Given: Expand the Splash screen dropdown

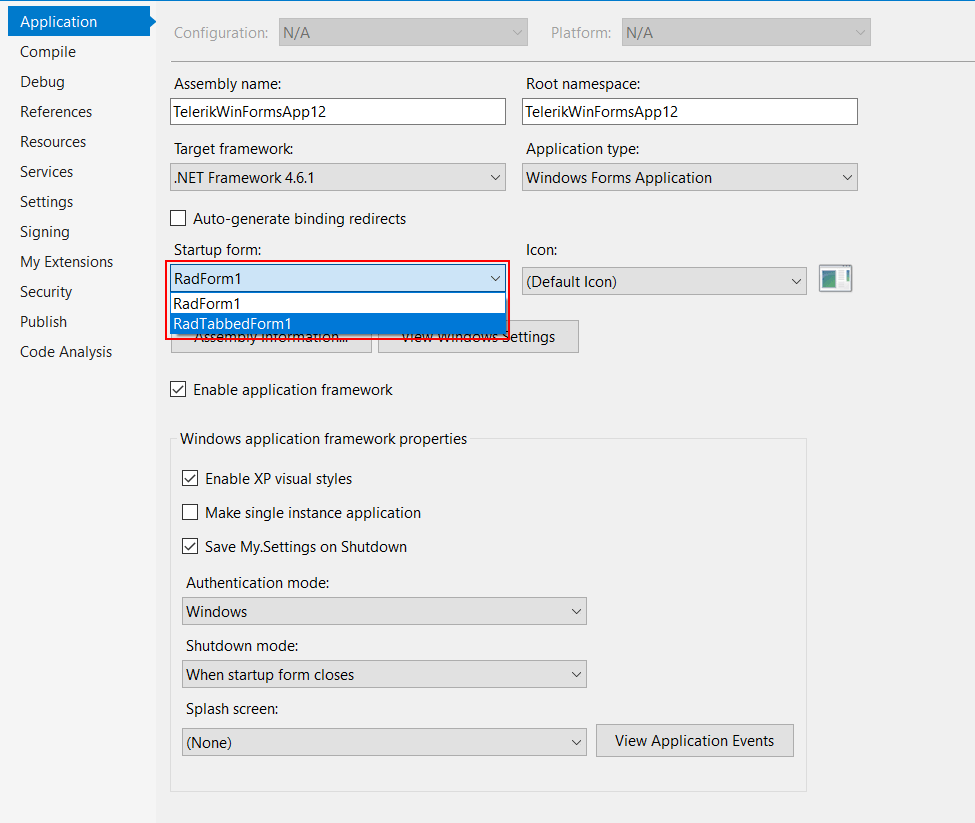Looking at the screenshot, I should click(575, 741).
